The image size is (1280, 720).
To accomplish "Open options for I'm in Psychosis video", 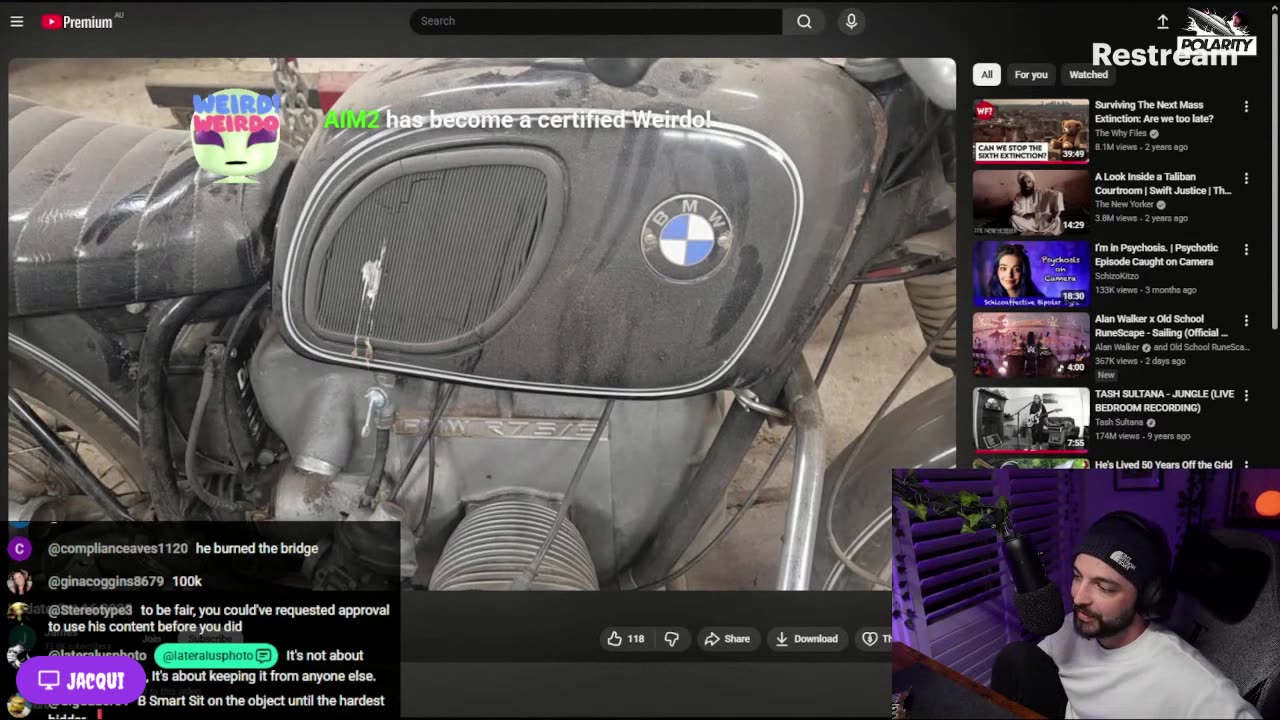I will tap(1246, 249).
